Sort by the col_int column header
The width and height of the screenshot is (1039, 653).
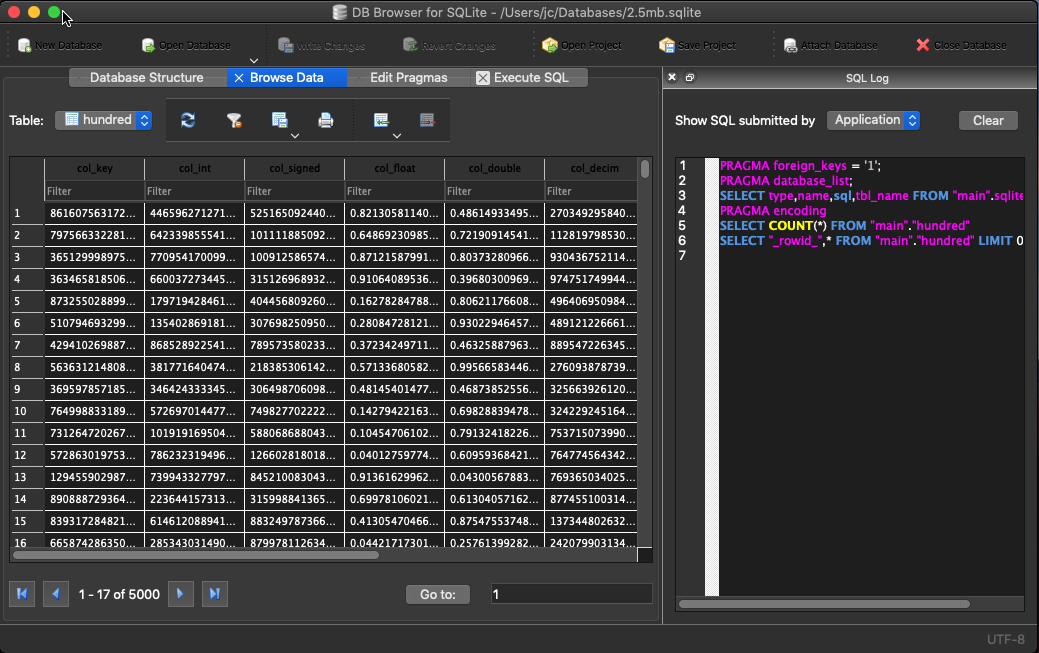(194, 168)
